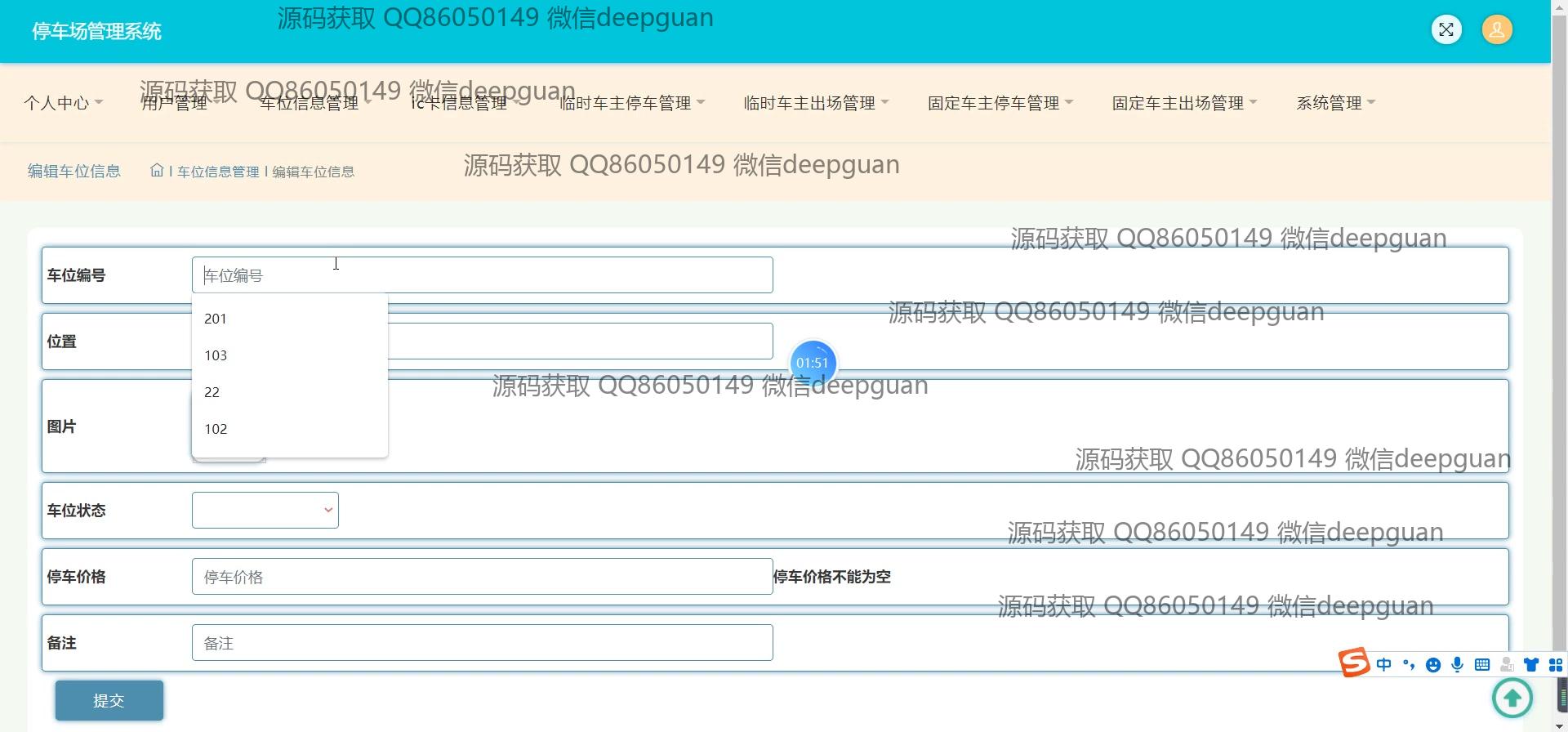Image resolution: width=1568 pixels, height=732 pixels.
Task: Open the Sogou emoji smiley icon
Action: pos(1432,665)
